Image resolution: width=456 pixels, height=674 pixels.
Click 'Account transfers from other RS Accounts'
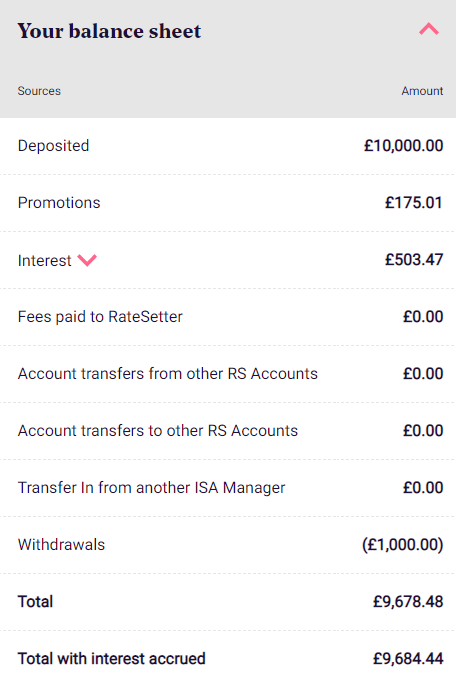point(168,374)
